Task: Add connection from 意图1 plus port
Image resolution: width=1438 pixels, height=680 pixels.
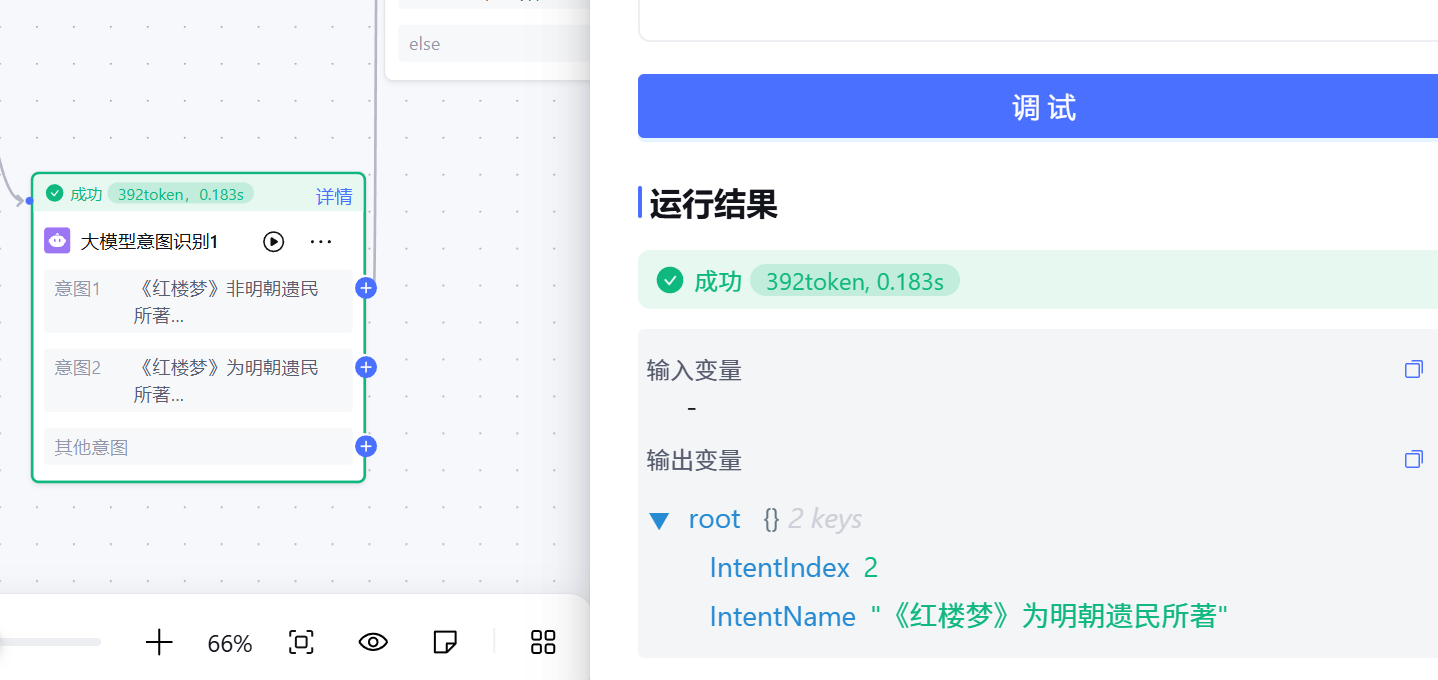Action: click(x=366, y=288)
